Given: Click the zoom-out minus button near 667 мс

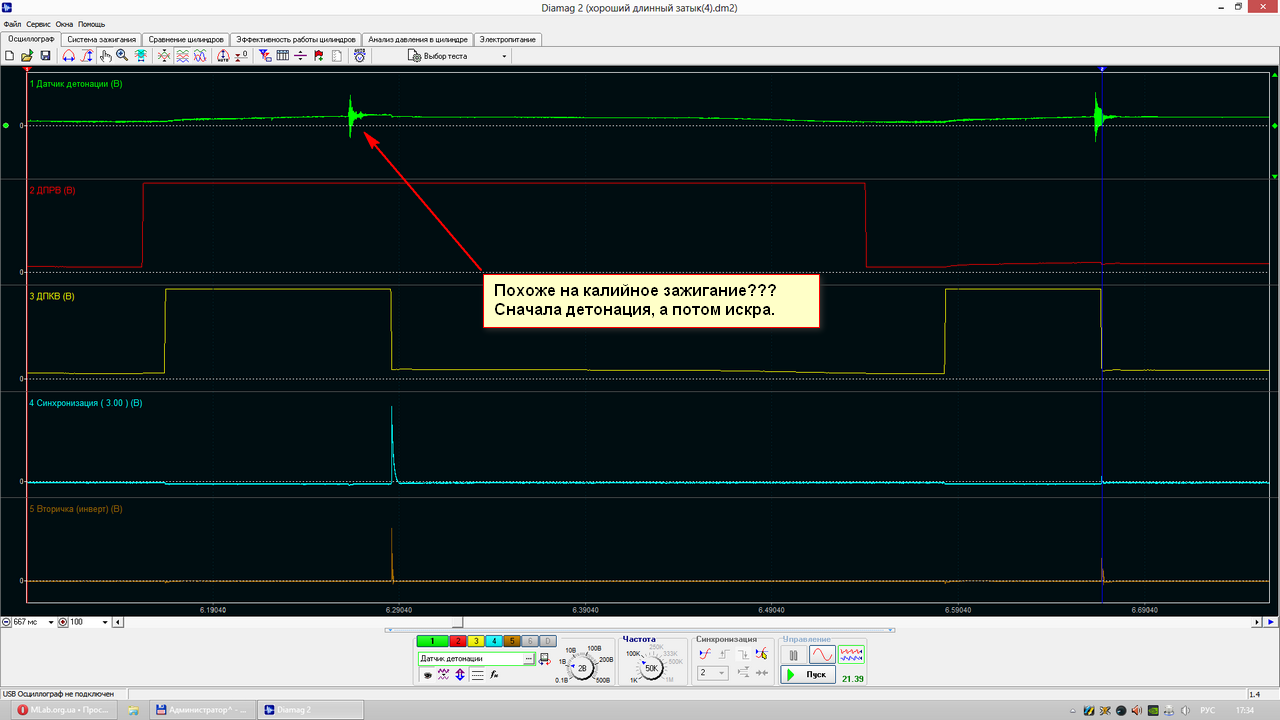Looking at the screenshot, I should click(6, 622).
